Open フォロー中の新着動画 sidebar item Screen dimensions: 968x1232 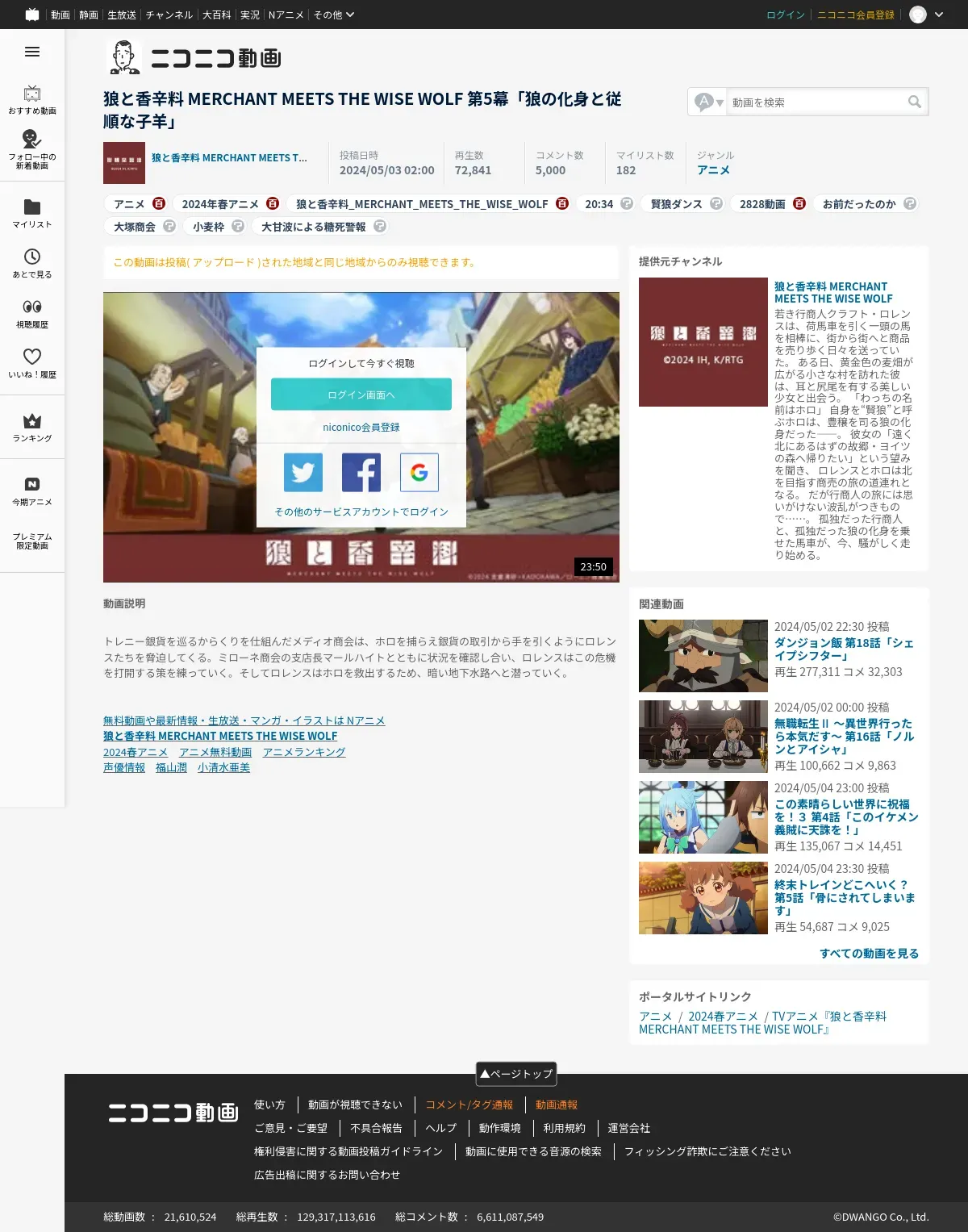click(32, 149)
